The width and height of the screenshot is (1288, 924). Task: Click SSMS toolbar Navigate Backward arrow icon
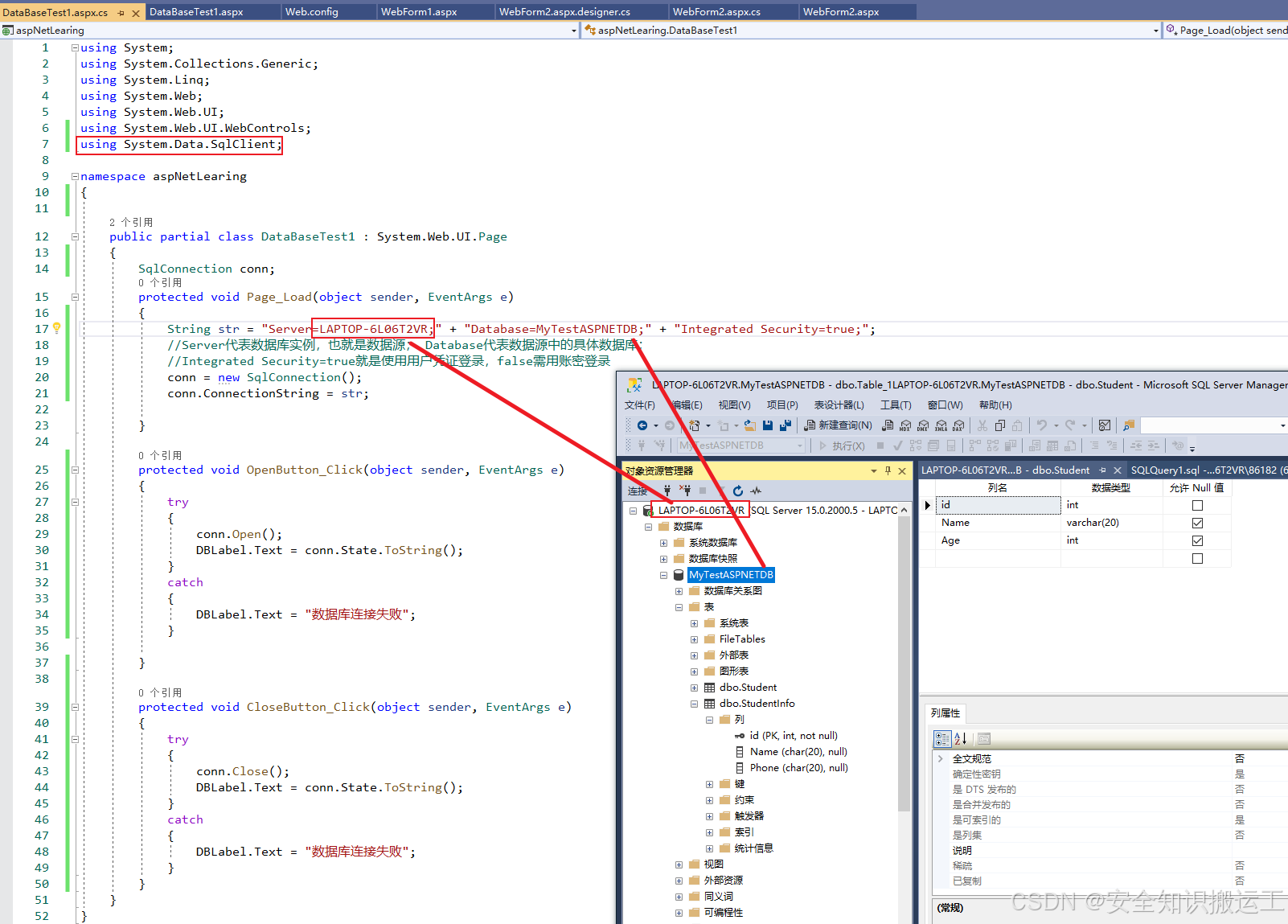642,425
